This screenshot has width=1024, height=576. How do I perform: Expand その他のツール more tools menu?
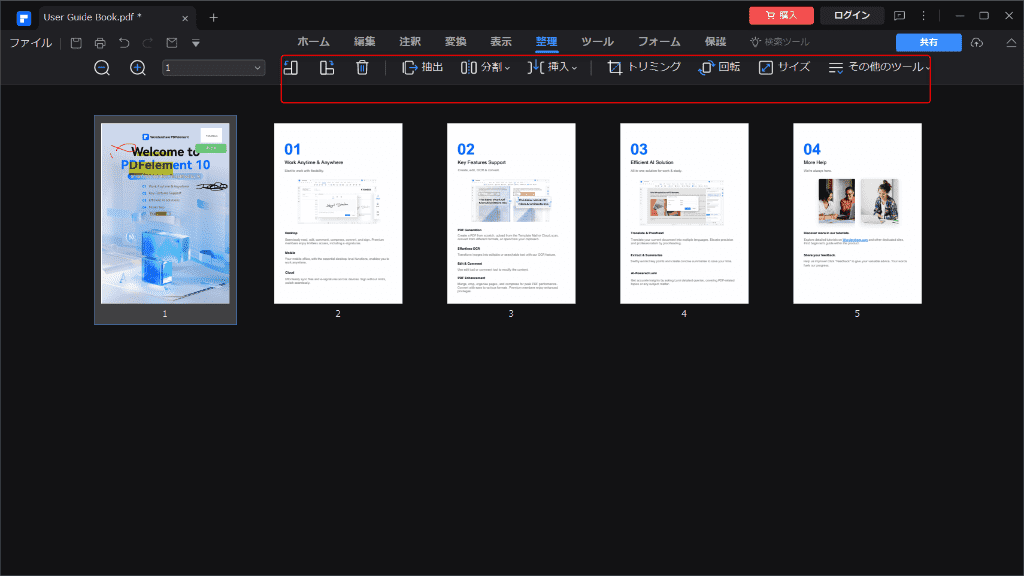[x=879, y=67]
